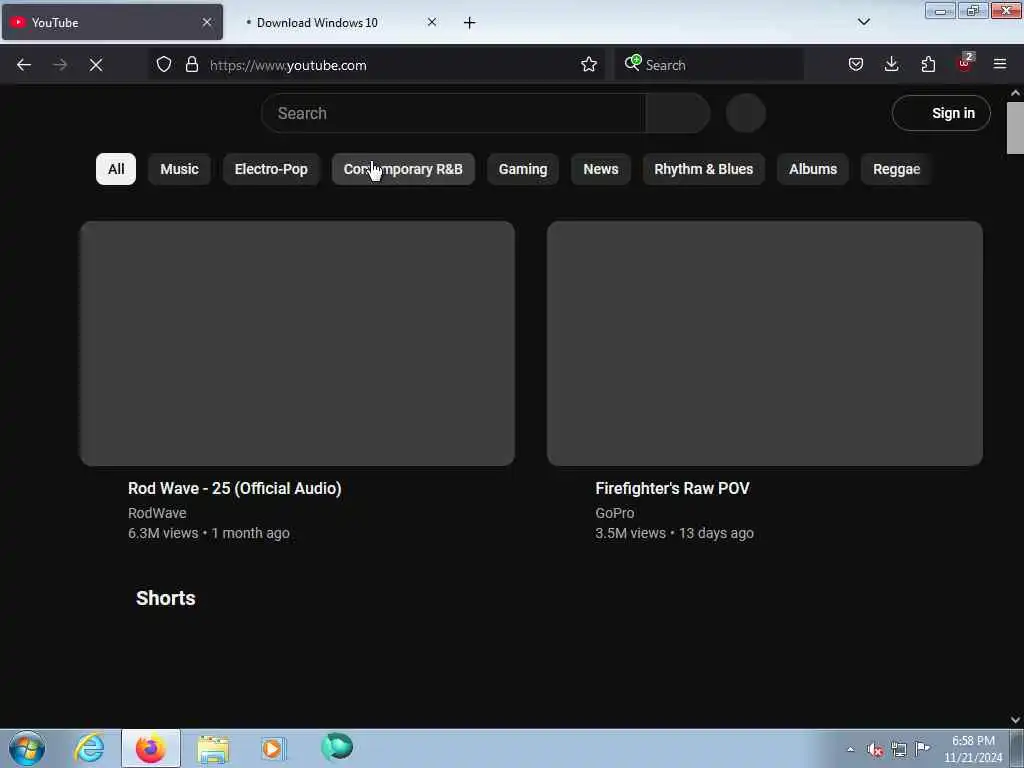
Task: Open the teal round taskbar app icon
Action: (337, 746)
